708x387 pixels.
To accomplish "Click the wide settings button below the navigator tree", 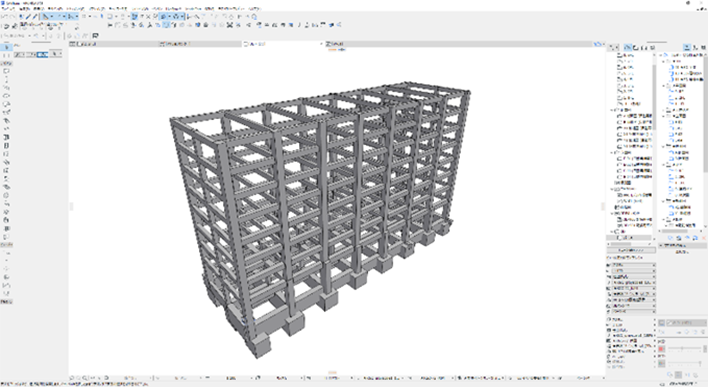I will click(631, 250).
